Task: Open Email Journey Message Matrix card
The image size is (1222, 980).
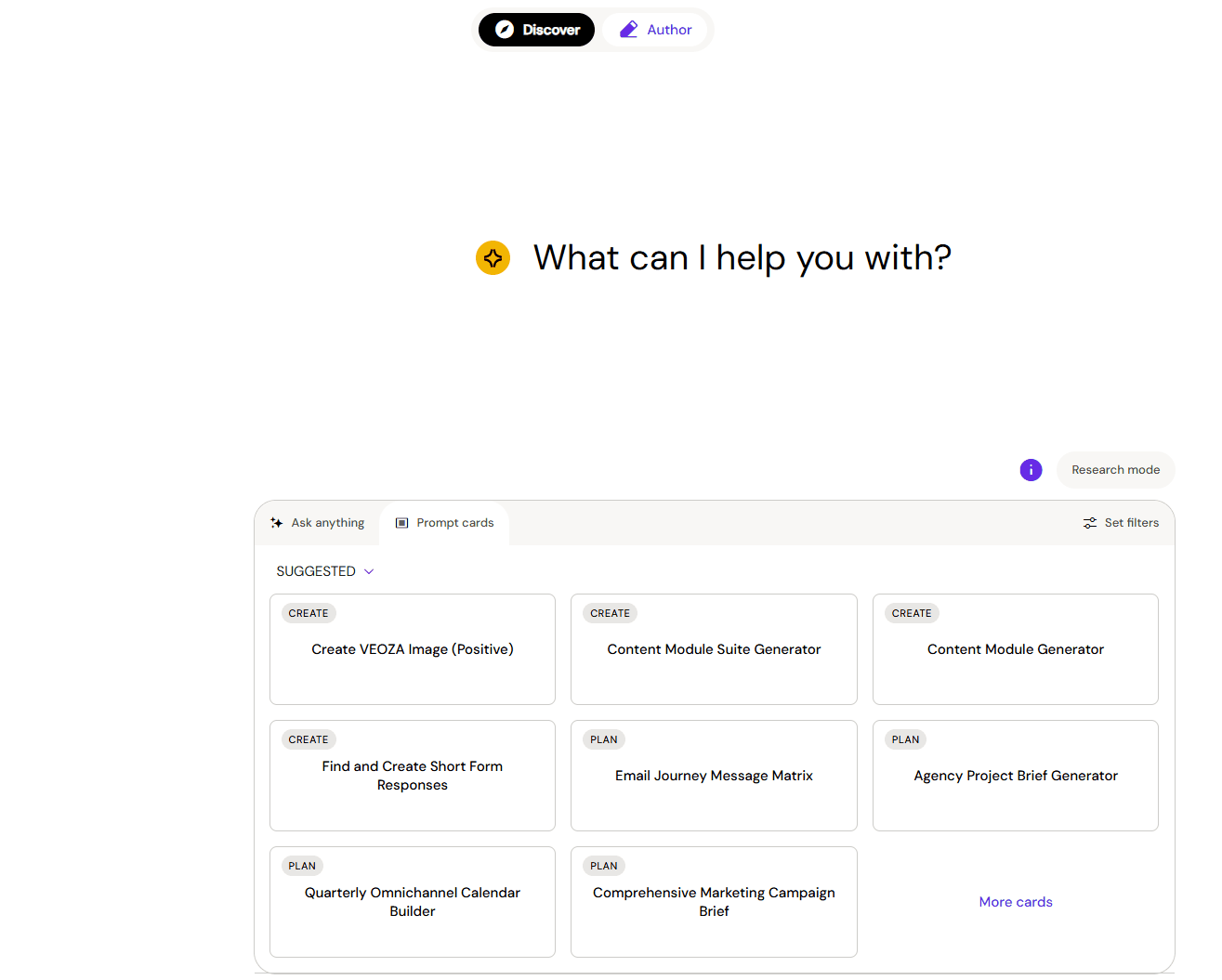Action: pos(714,776)
